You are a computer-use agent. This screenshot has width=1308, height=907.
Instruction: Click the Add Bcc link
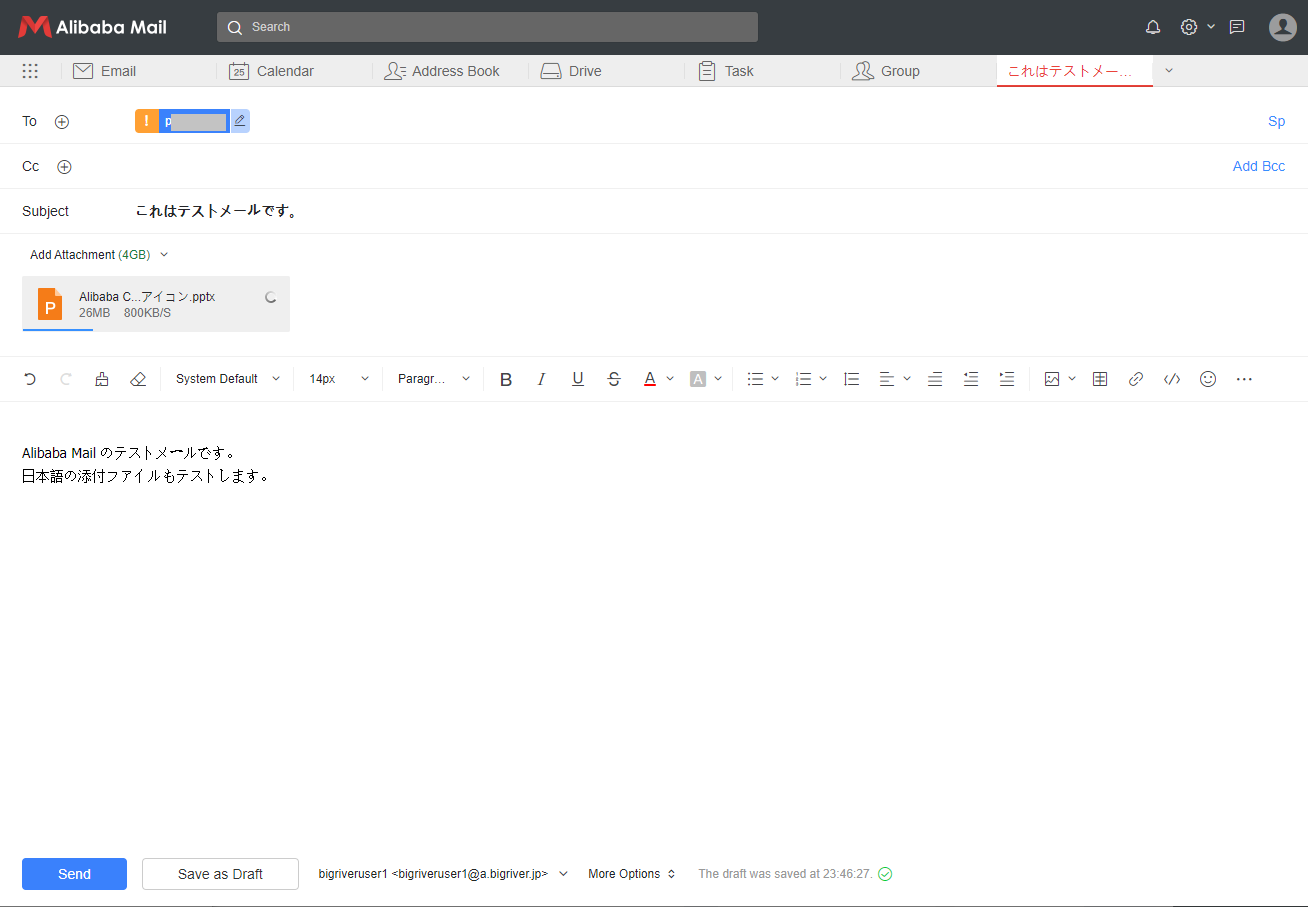click(x=1258, y=166)
